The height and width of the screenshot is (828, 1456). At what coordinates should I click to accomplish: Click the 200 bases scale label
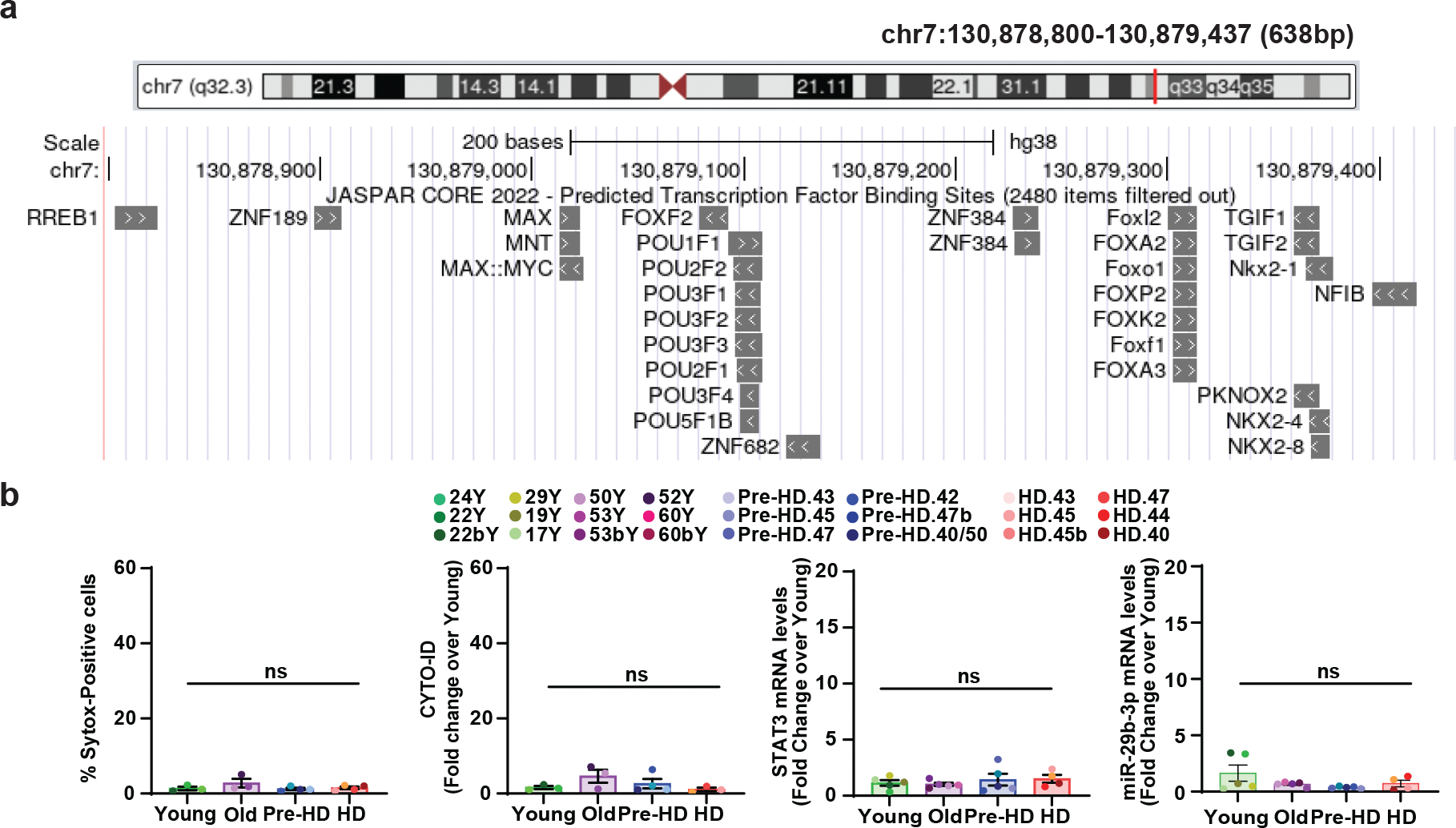tap(513, 143)
